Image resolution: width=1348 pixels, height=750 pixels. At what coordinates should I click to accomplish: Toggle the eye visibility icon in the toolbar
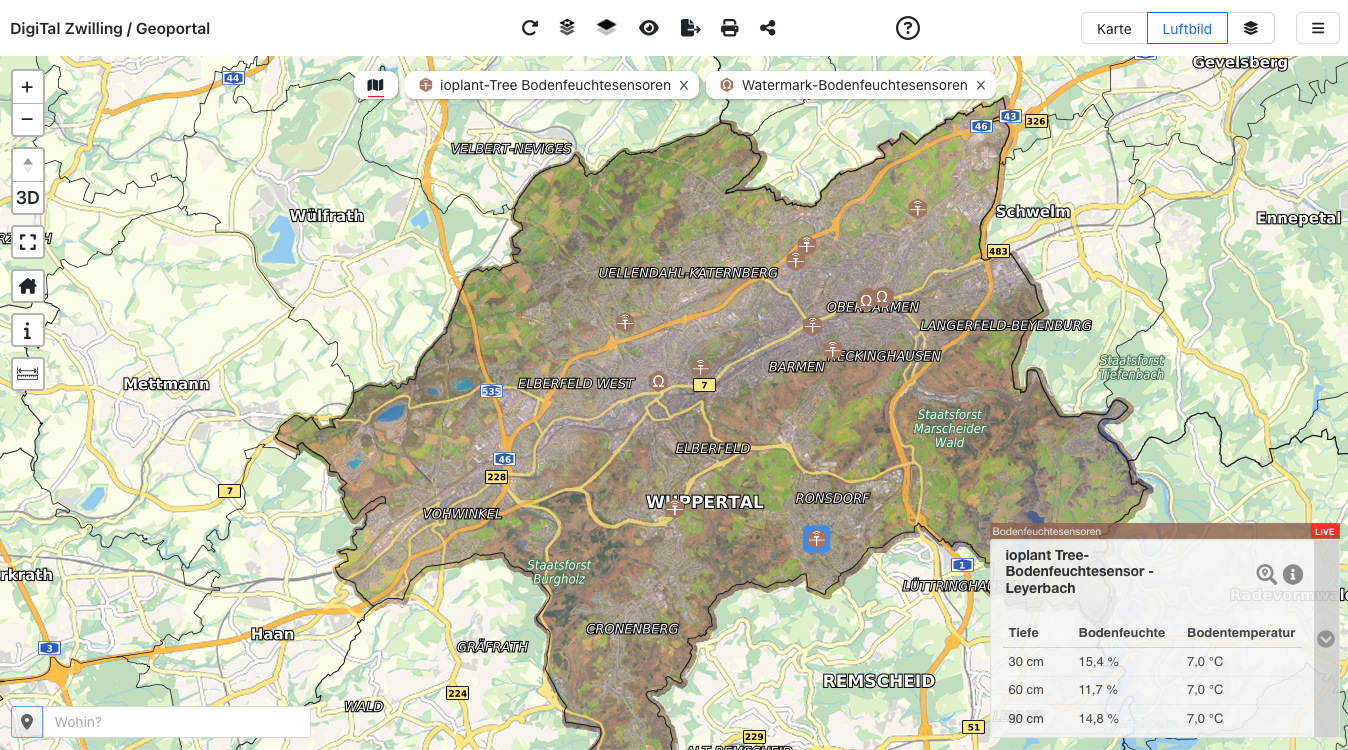click(649, 28)
